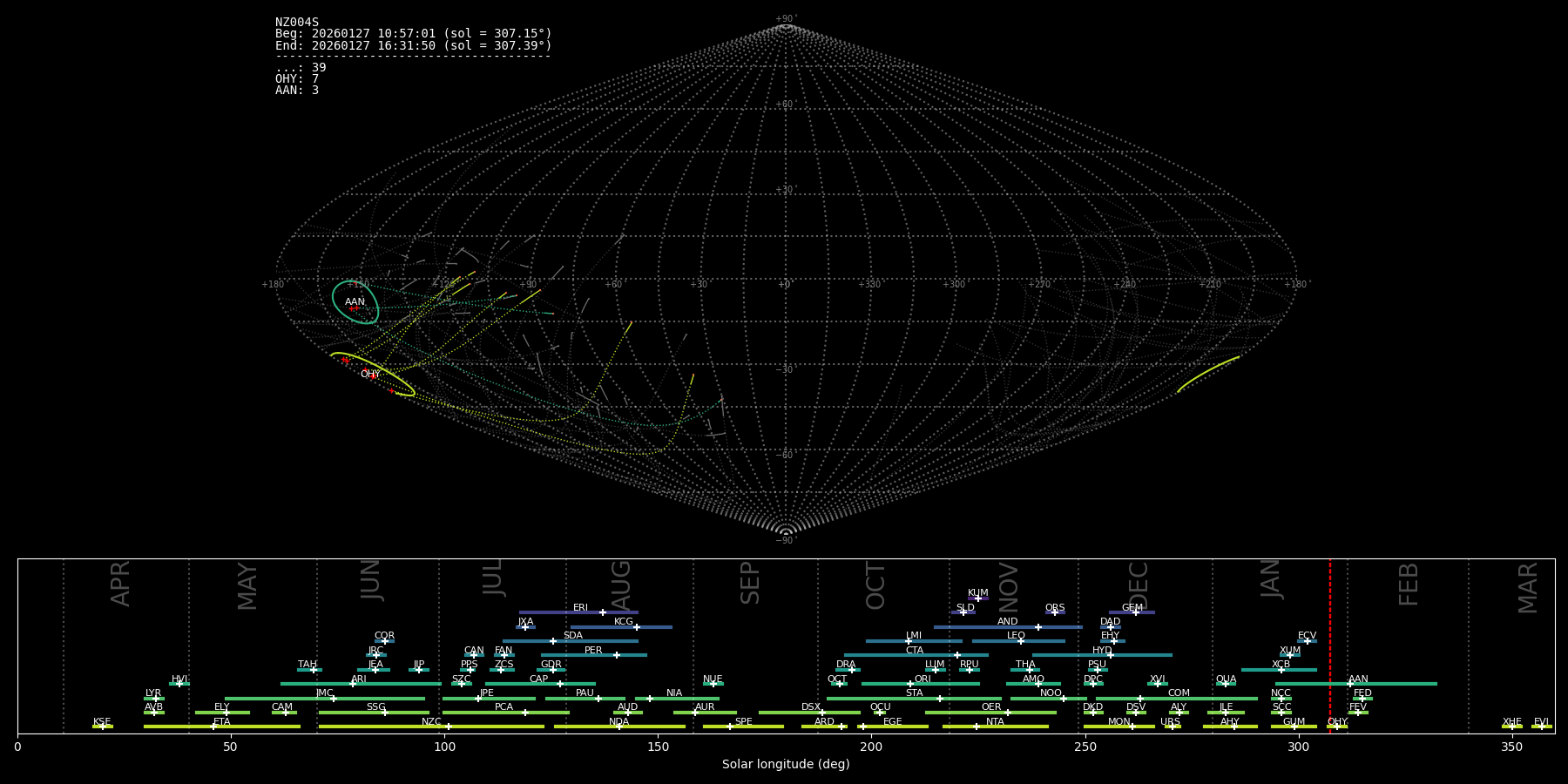Select the KCG shower bar
This screenshot has height=784, width=1568.
pyautogui.click(x=621, y=626)
